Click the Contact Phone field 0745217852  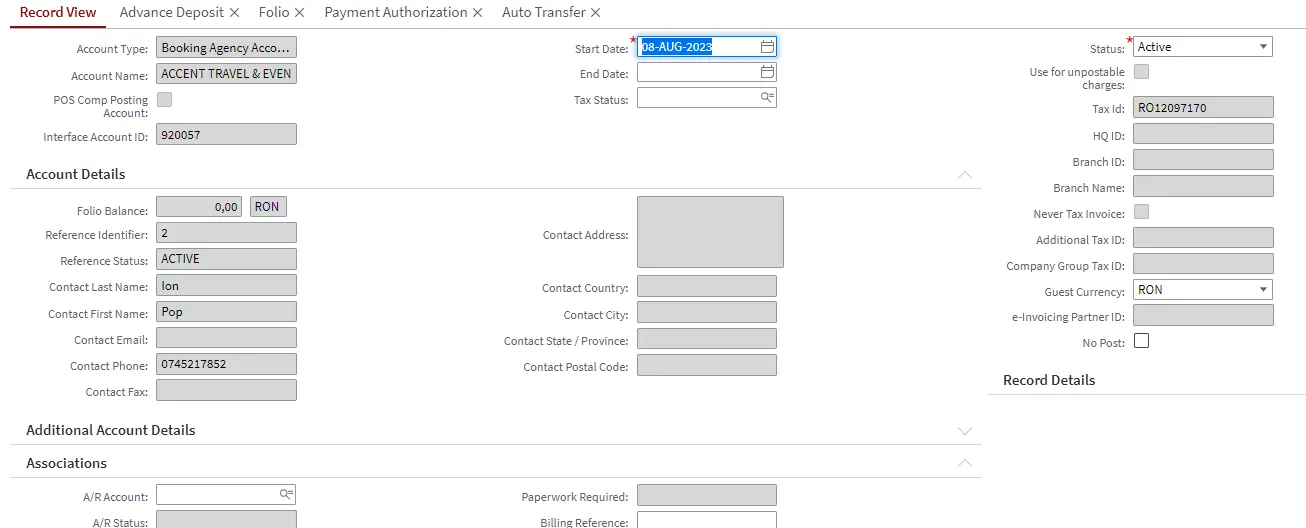[x=227, y=364]
